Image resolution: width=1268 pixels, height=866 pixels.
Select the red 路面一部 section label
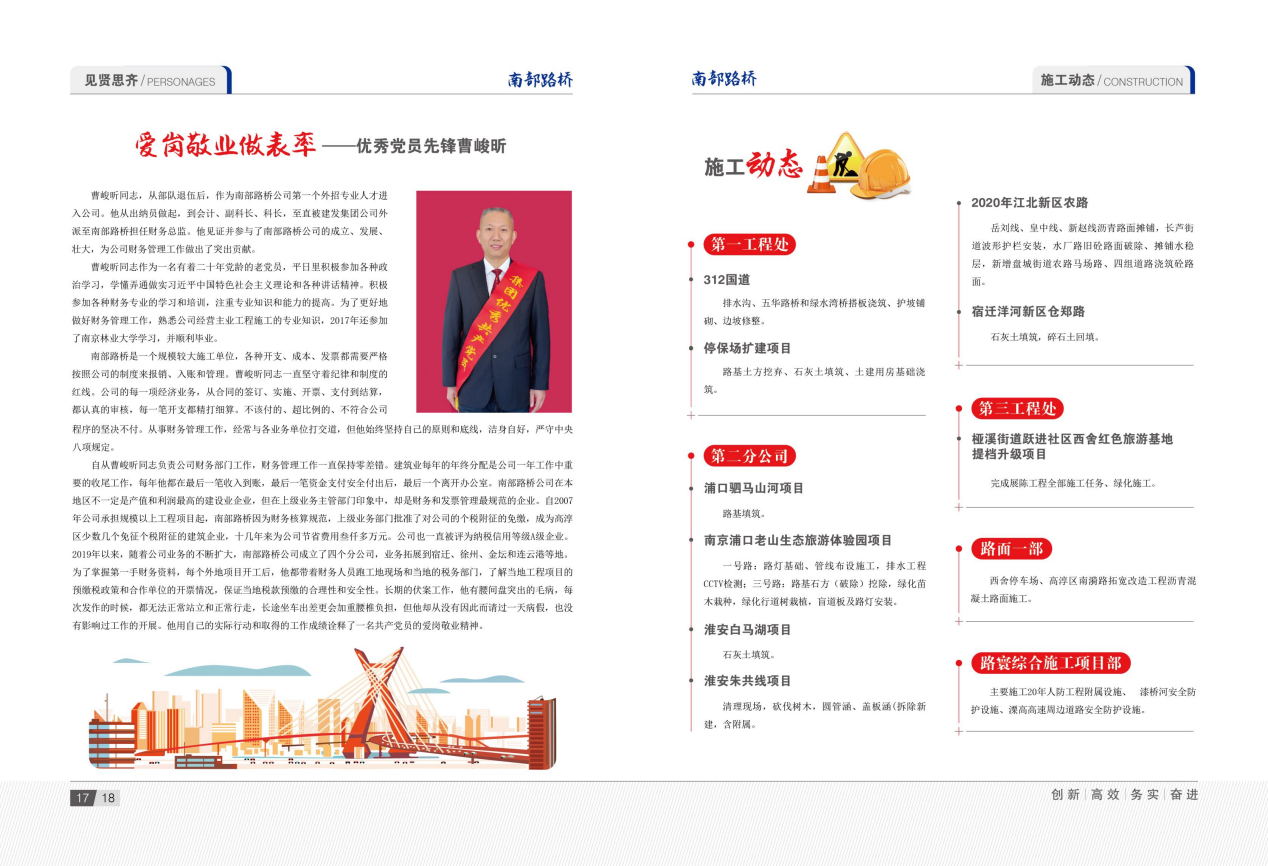[1011, 549]
